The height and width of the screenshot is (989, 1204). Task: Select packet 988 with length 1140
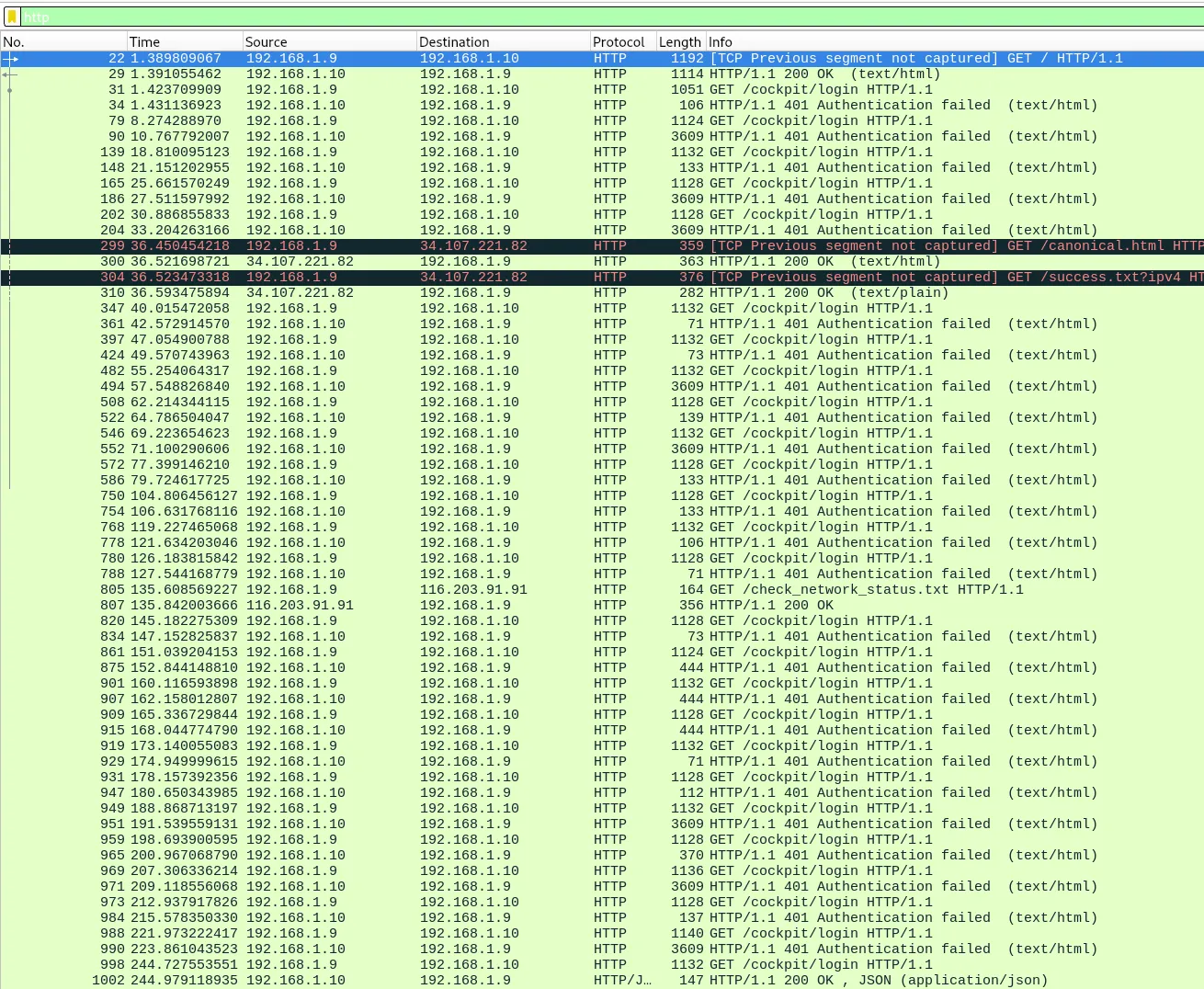(x=551, y=934)
